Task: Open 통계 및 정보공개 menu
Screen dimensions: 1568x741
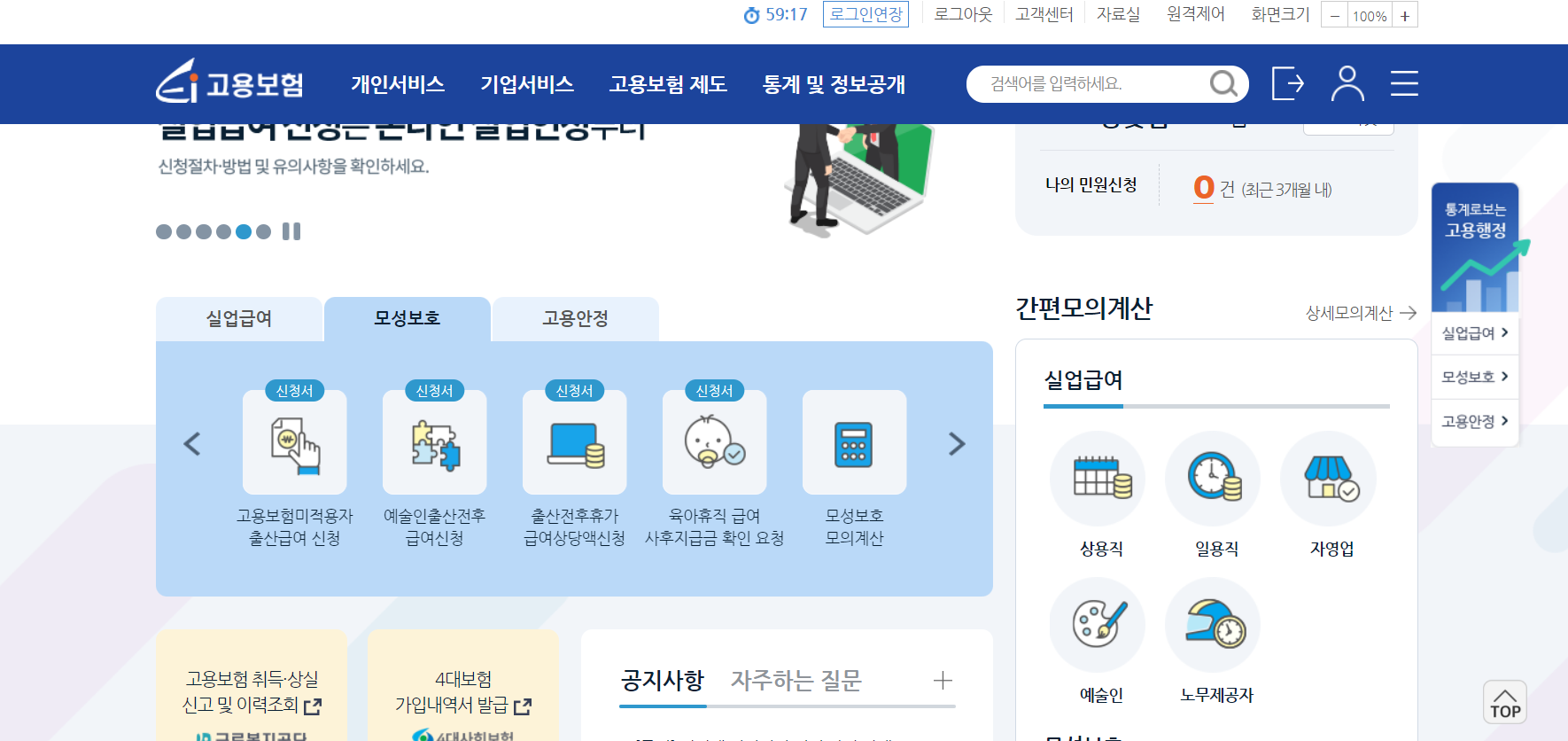Action: pyautogui.click(x=834, y=84)
